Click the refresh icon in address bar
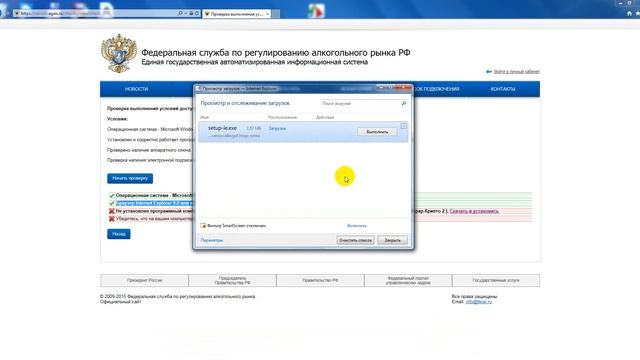 click(x=197, y=13)
